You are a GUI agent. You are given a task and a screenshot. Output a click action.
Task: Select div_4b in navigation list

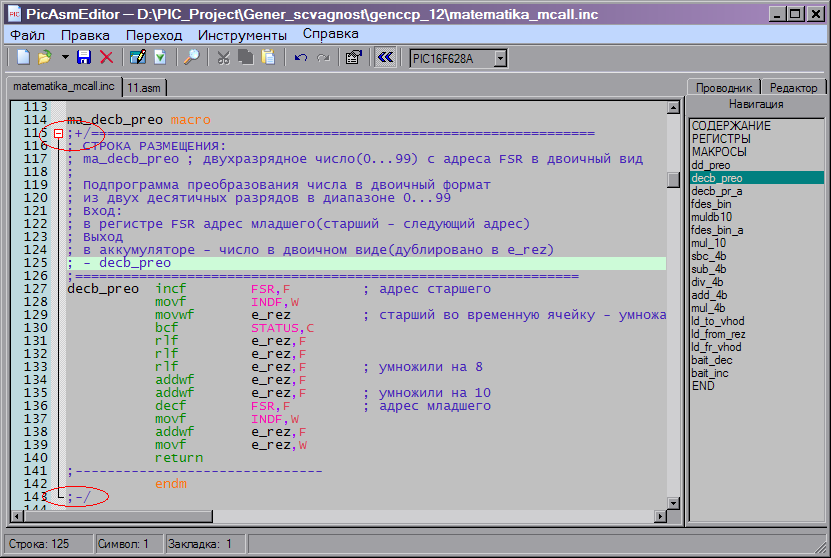pos(756,281)
